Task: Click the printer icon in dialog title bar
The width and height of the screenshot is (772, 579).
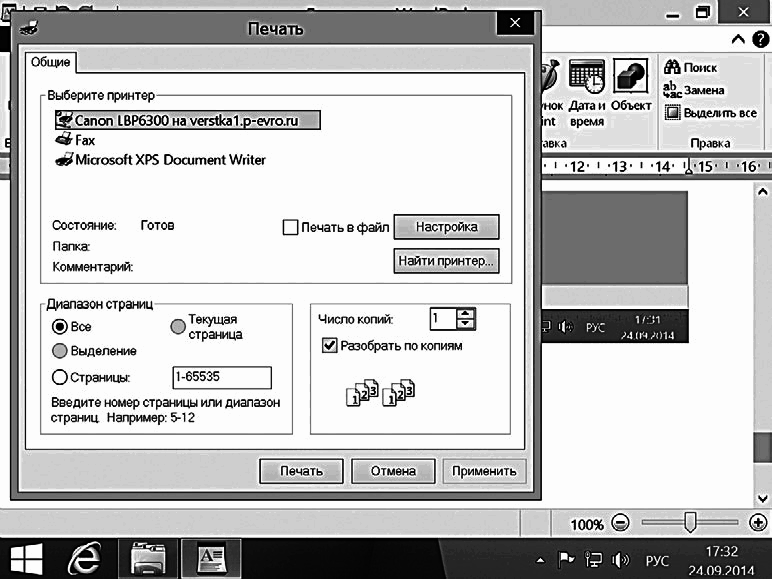Action: (29, 28)
